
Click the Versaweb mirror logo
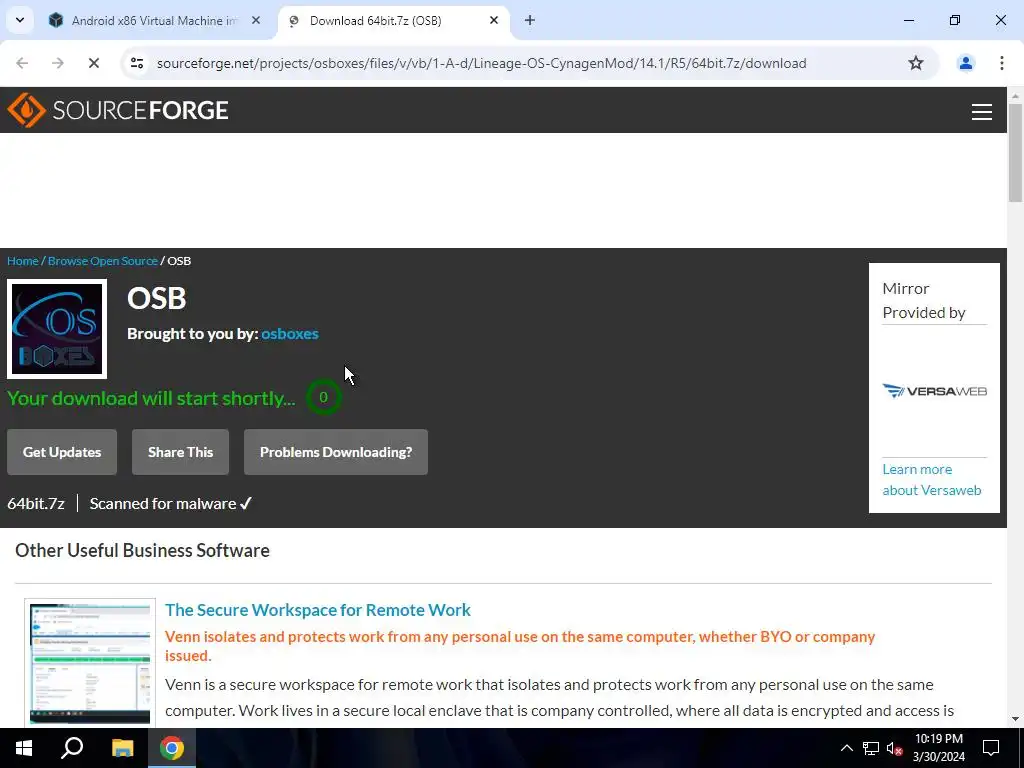click(x=935, y=391)
